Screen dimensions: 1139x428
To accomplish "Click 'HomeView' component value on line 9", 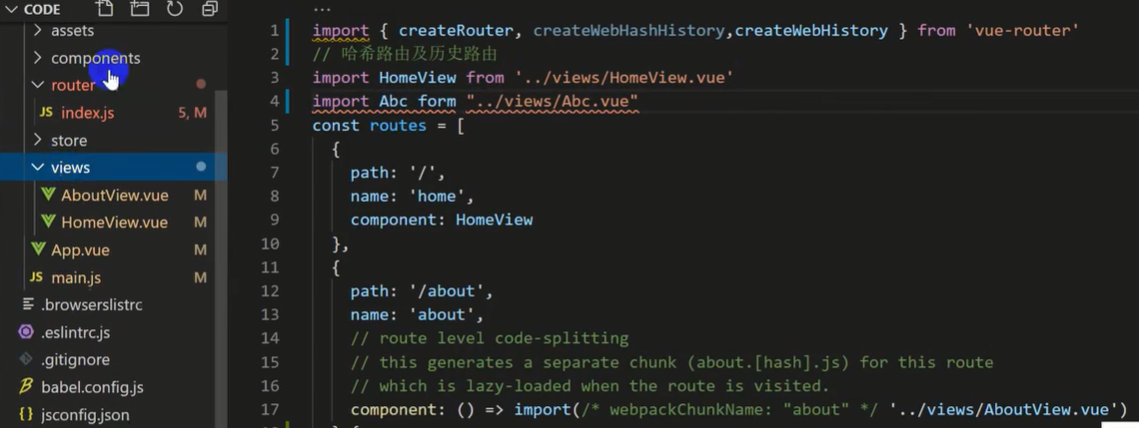I will [x=494, y=219].
